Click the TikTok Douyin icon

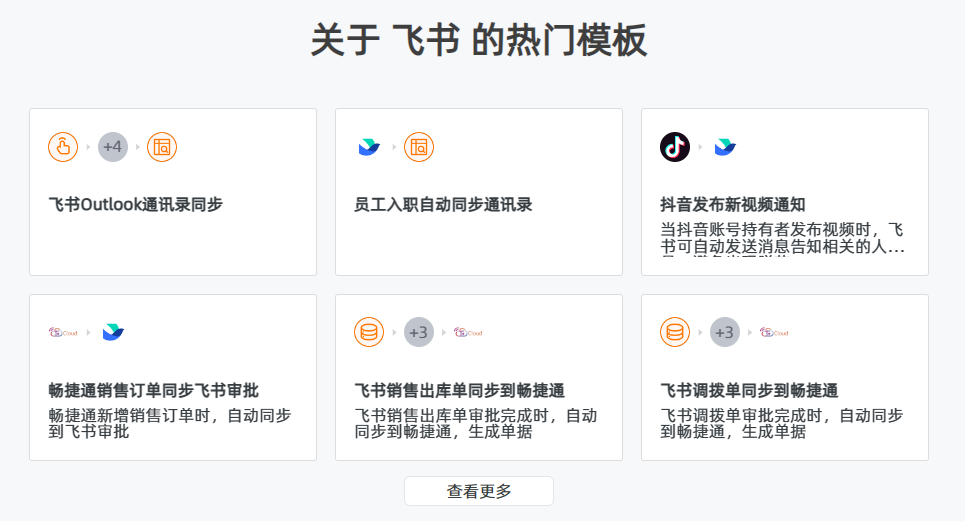point(675,147)
